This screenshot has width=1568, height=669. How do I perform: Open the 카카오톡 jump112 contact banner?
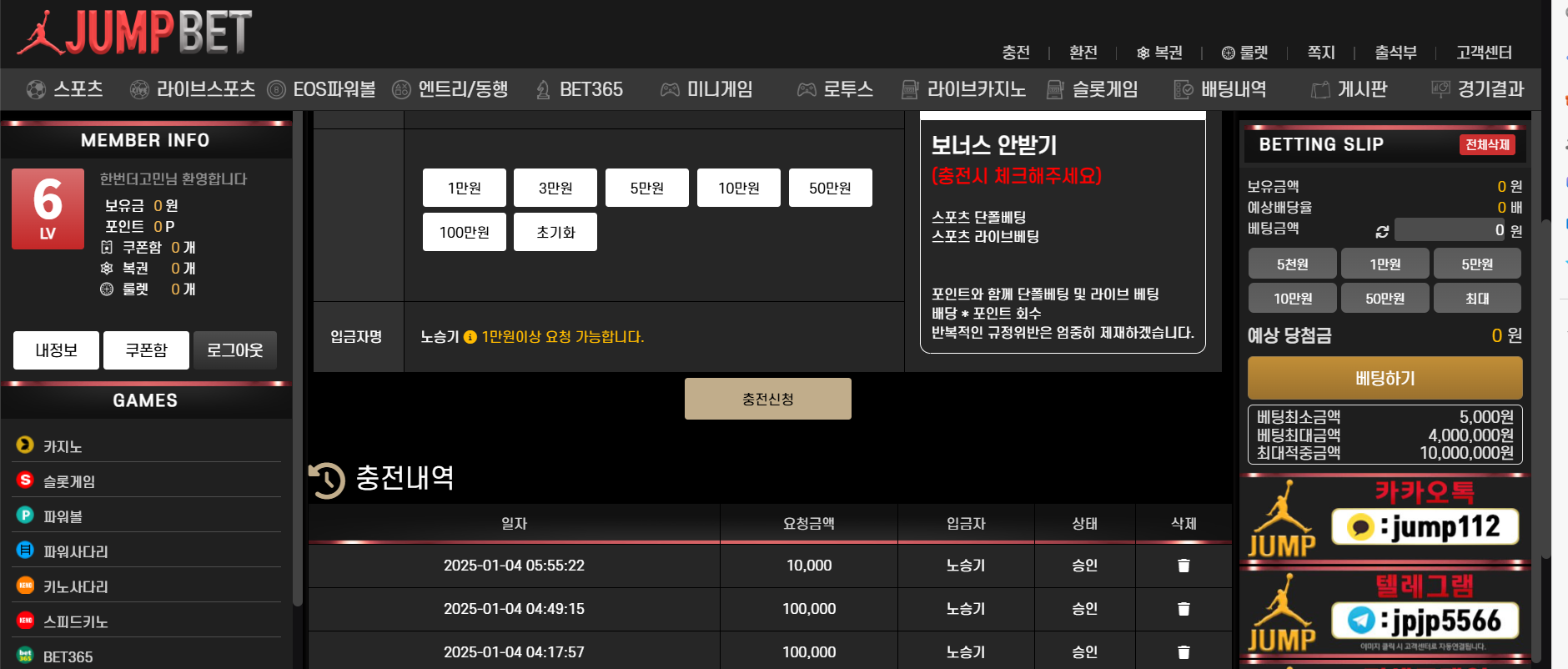click(x=1385, y=518)
